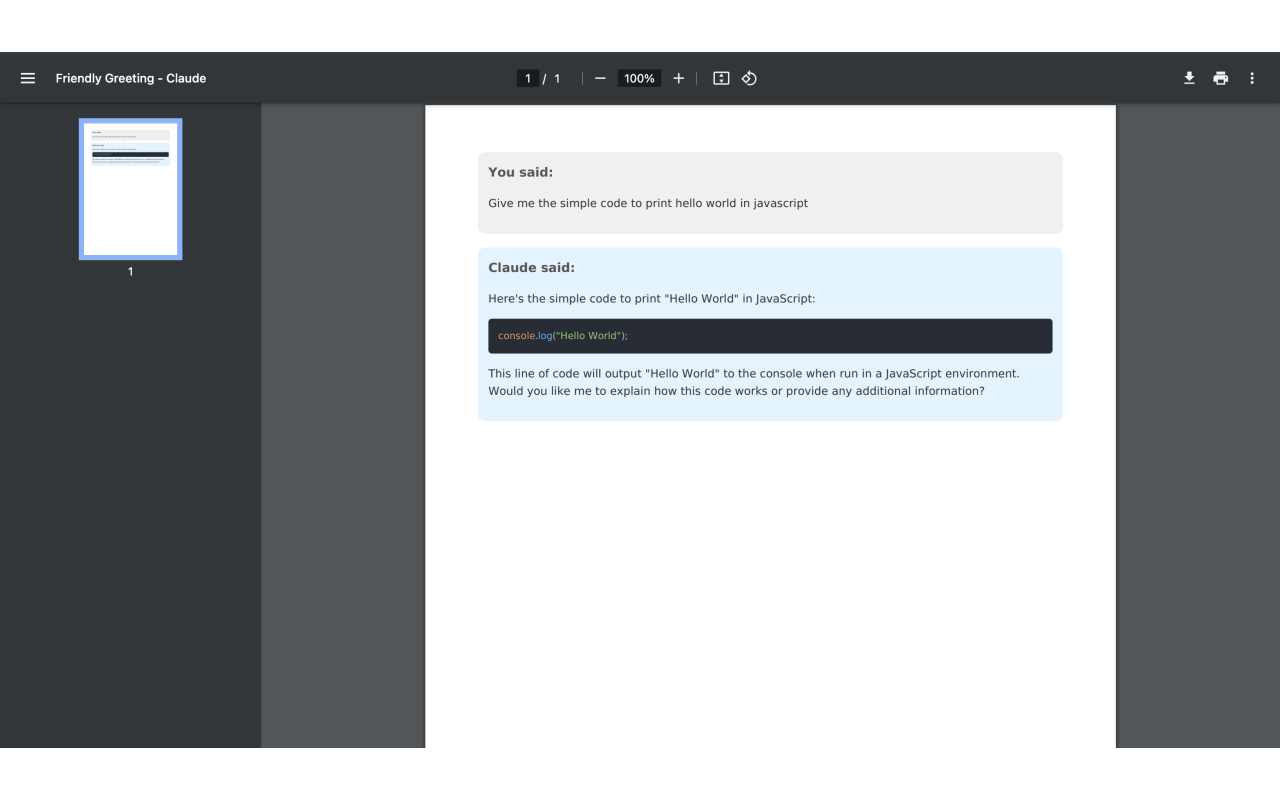
Task: Open the three-dot more actions menu
Action: [1252, 78]
